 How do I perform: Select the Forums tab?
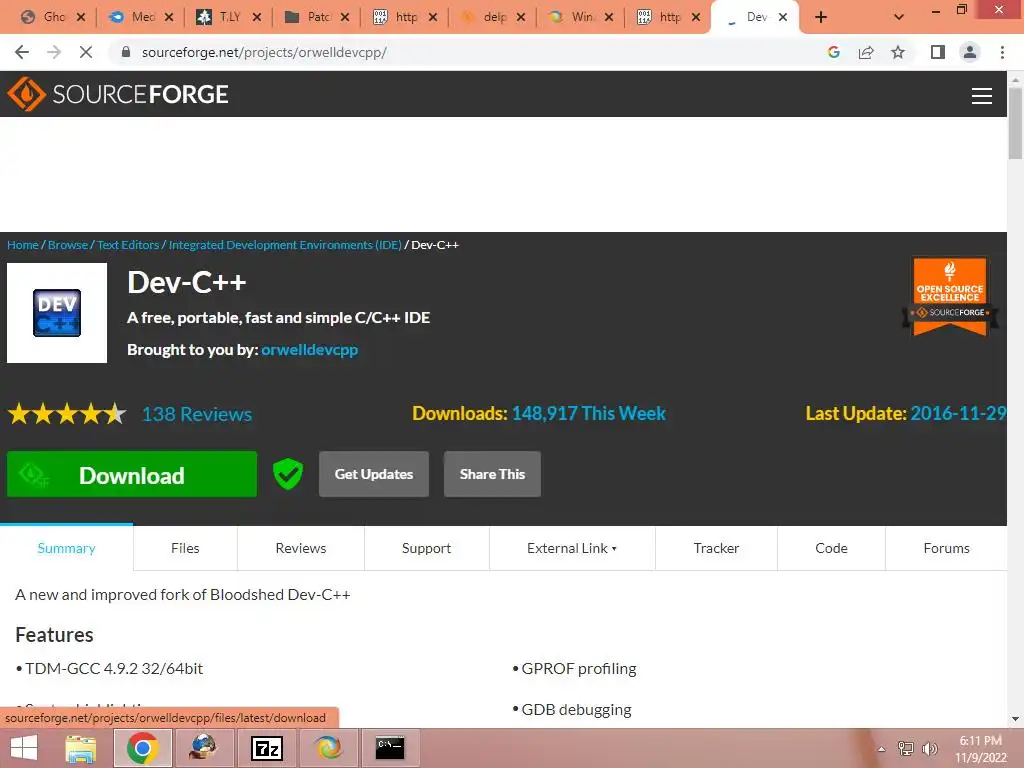click(x=946, y=549)
